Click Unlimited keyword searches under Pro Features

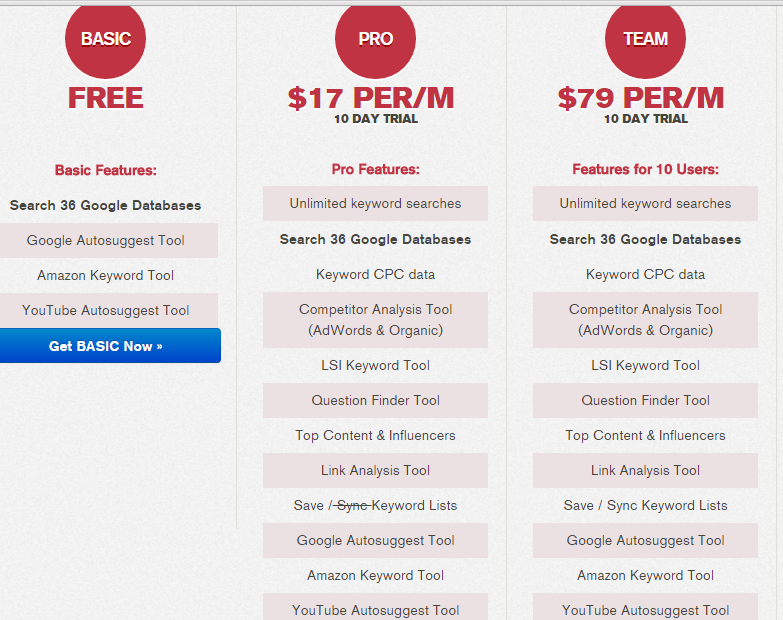(375, 203)
